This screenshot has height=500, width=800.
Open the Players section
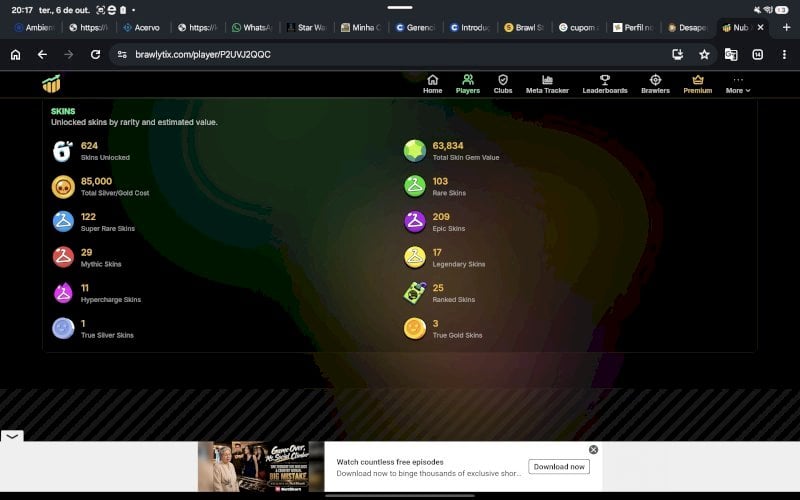point(468,84)
